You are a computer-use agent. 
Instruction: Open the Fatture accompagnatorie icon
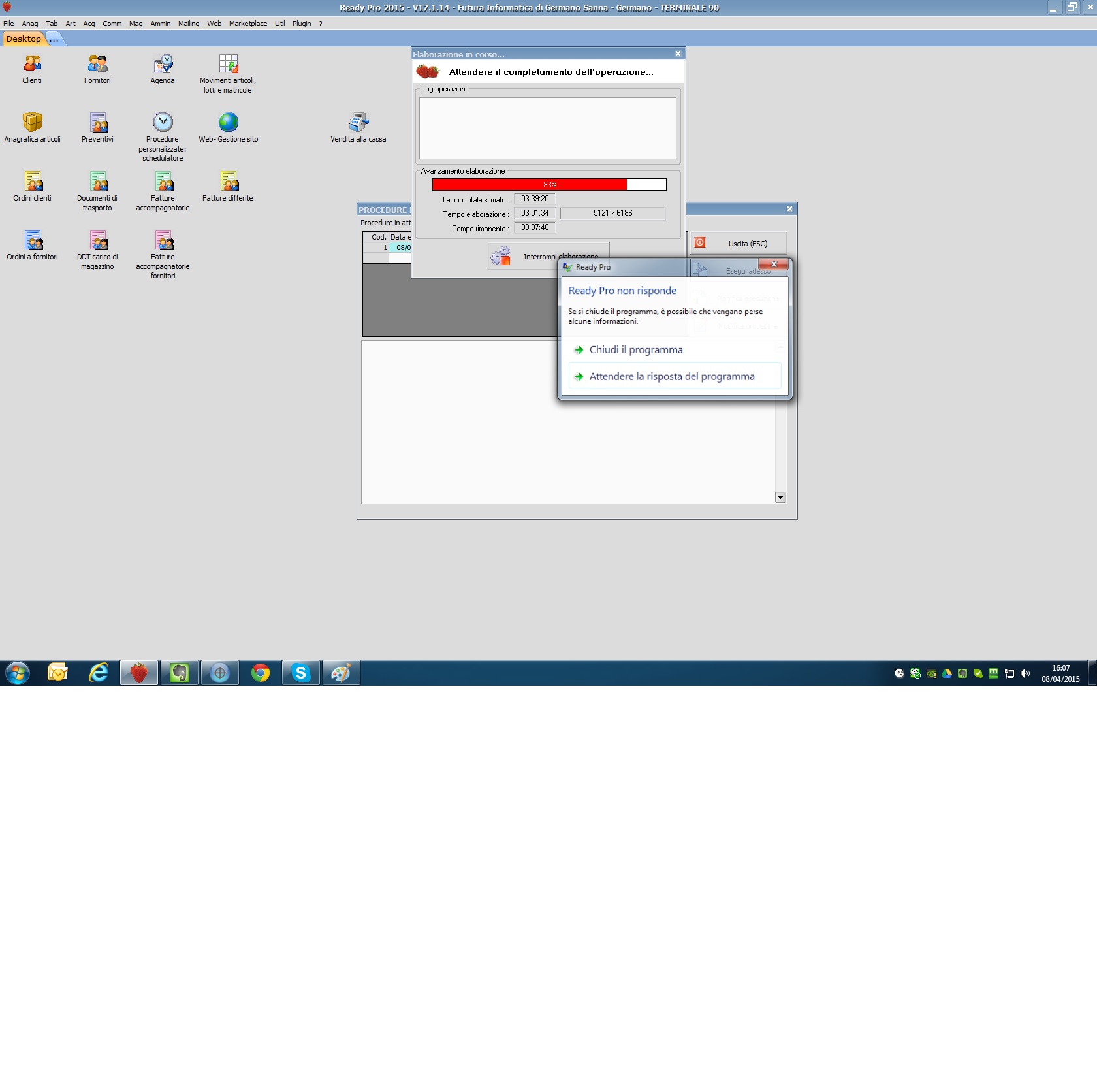tap(163, 191)
